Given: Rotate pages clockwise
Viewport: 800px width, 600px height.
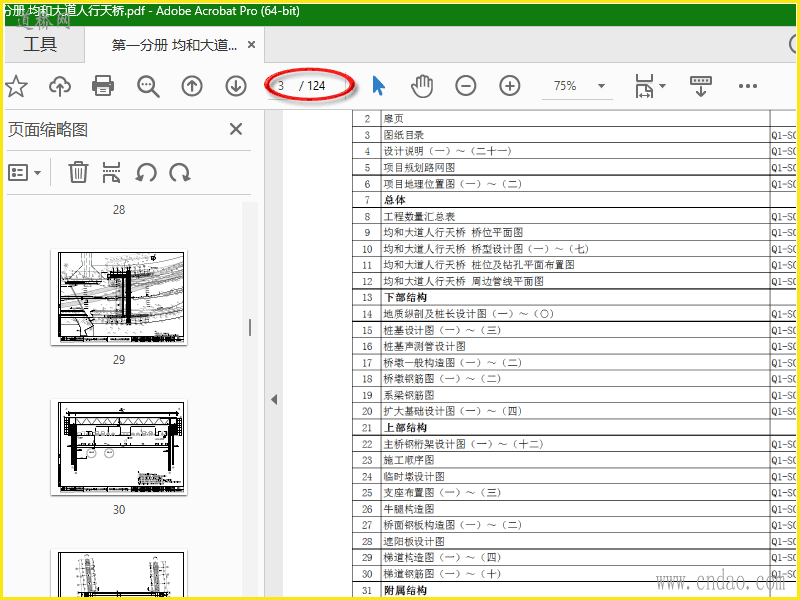Looking at the screenshot, I should pos(180,172).
